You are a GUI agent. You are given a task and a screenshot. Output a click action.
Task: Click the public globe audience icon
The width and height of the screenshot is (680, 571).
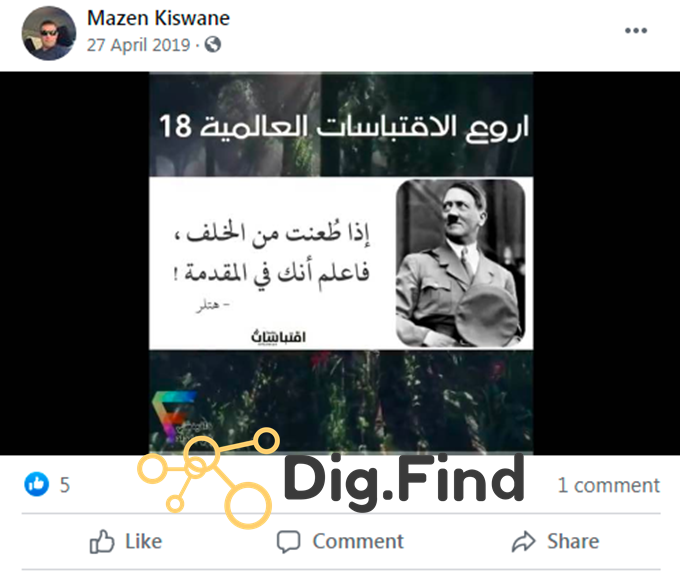point(212,44)
